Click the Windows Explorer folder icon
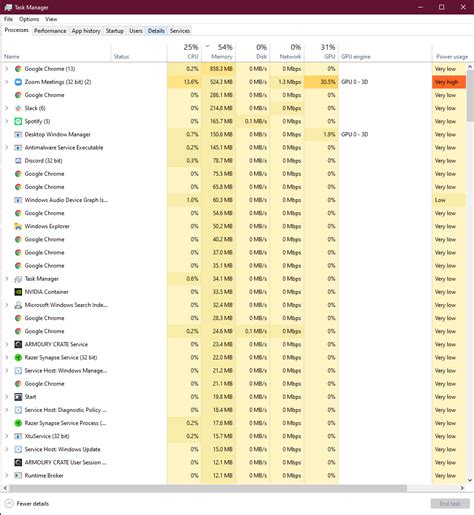474x515 pixels. [18, 226]
